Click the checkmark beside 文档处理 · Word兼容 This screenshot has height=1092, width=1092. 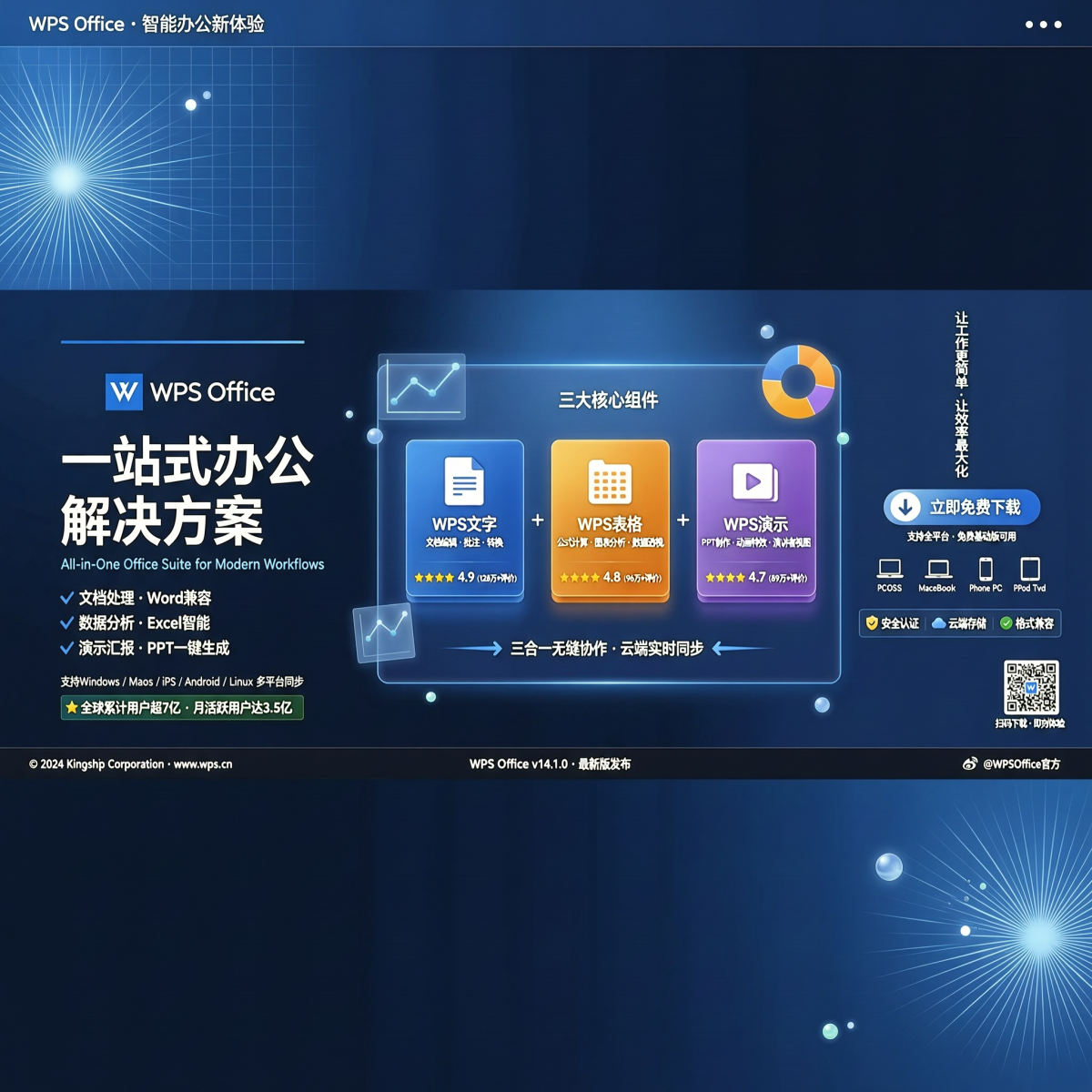[66, 598]
